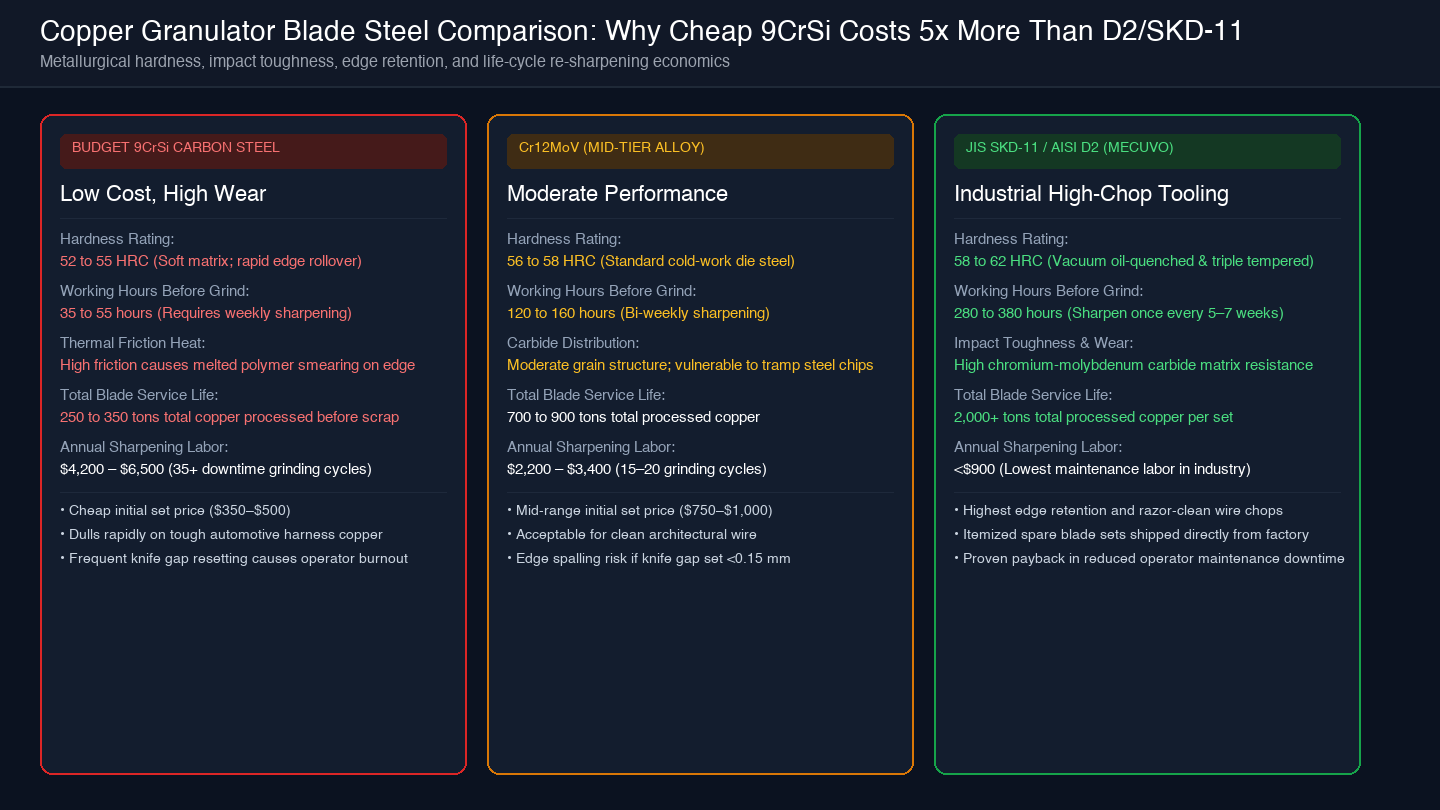Click Annual Sharpening Labor label in 9CrSi card
Screen dimensions: 1440x810
[x=144, y=447]
